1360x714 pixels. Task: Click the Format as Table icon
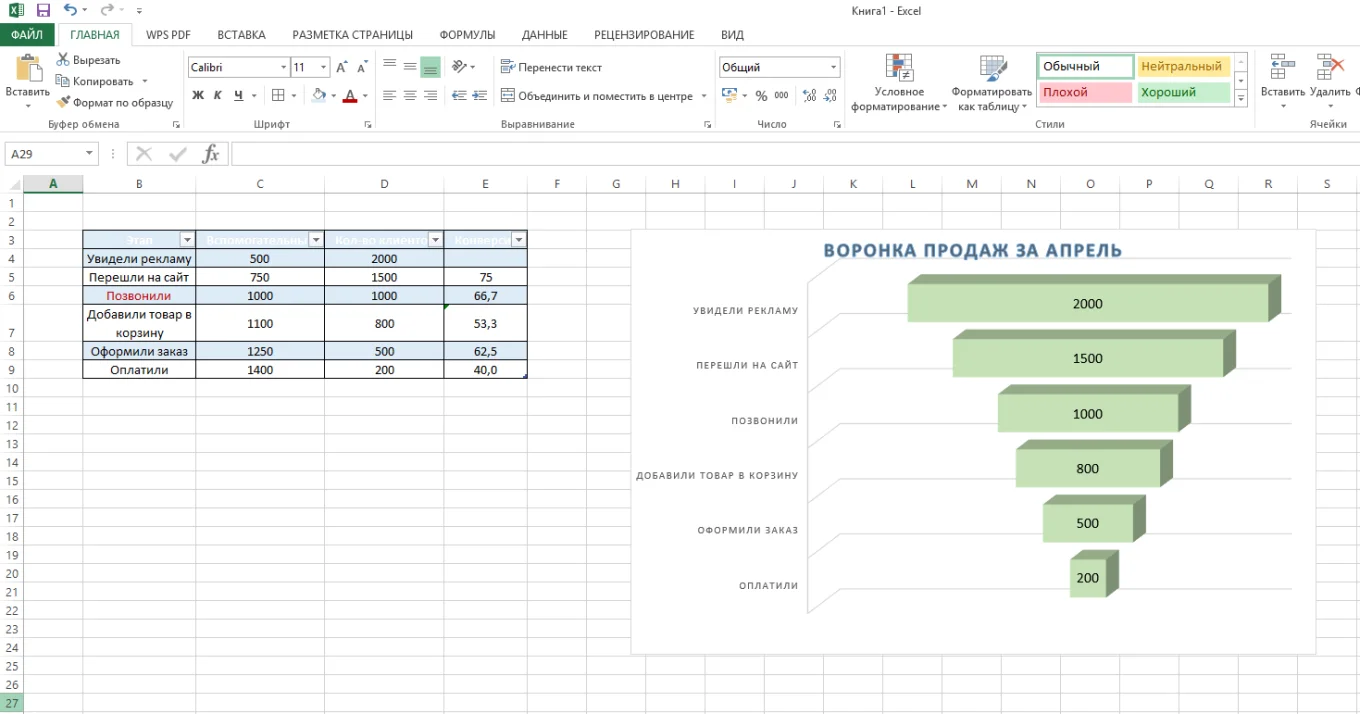tap(992, 67)
